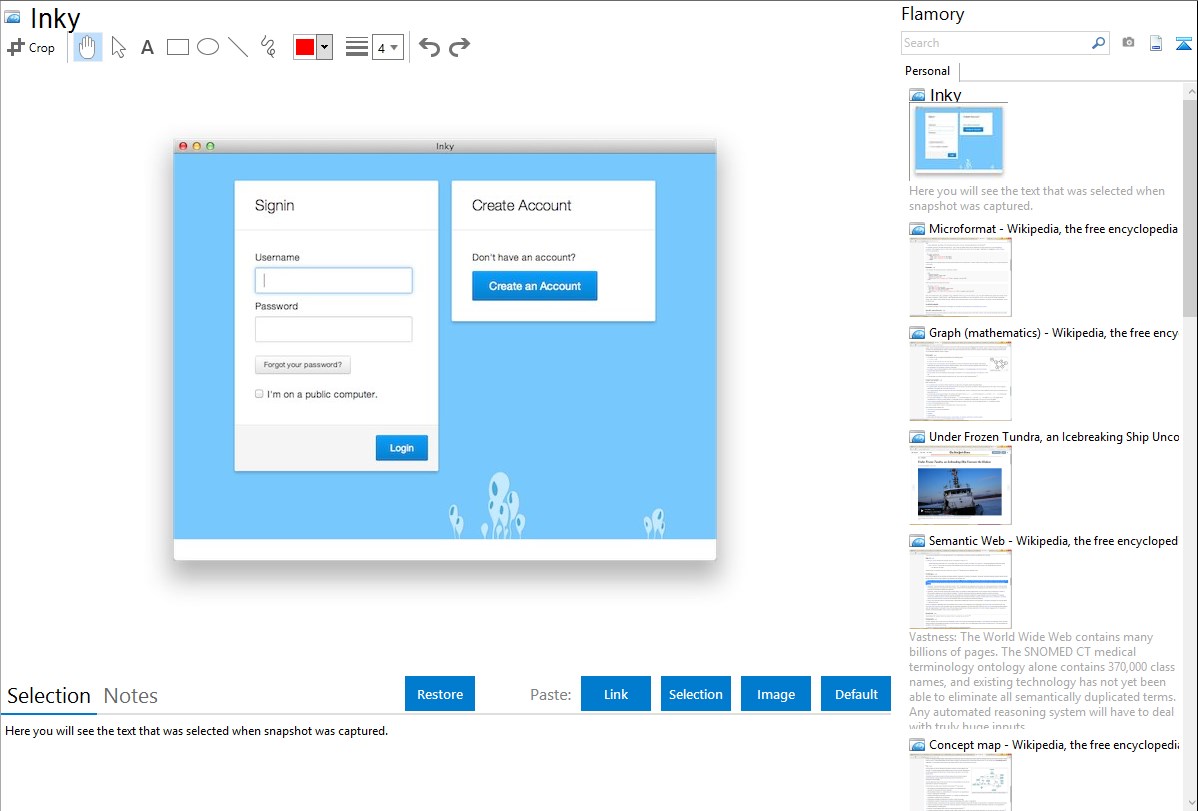The height and width of the screenshot is (811, 1198).
Task: Click the Restore button
Action: click(x=440, y=694)
